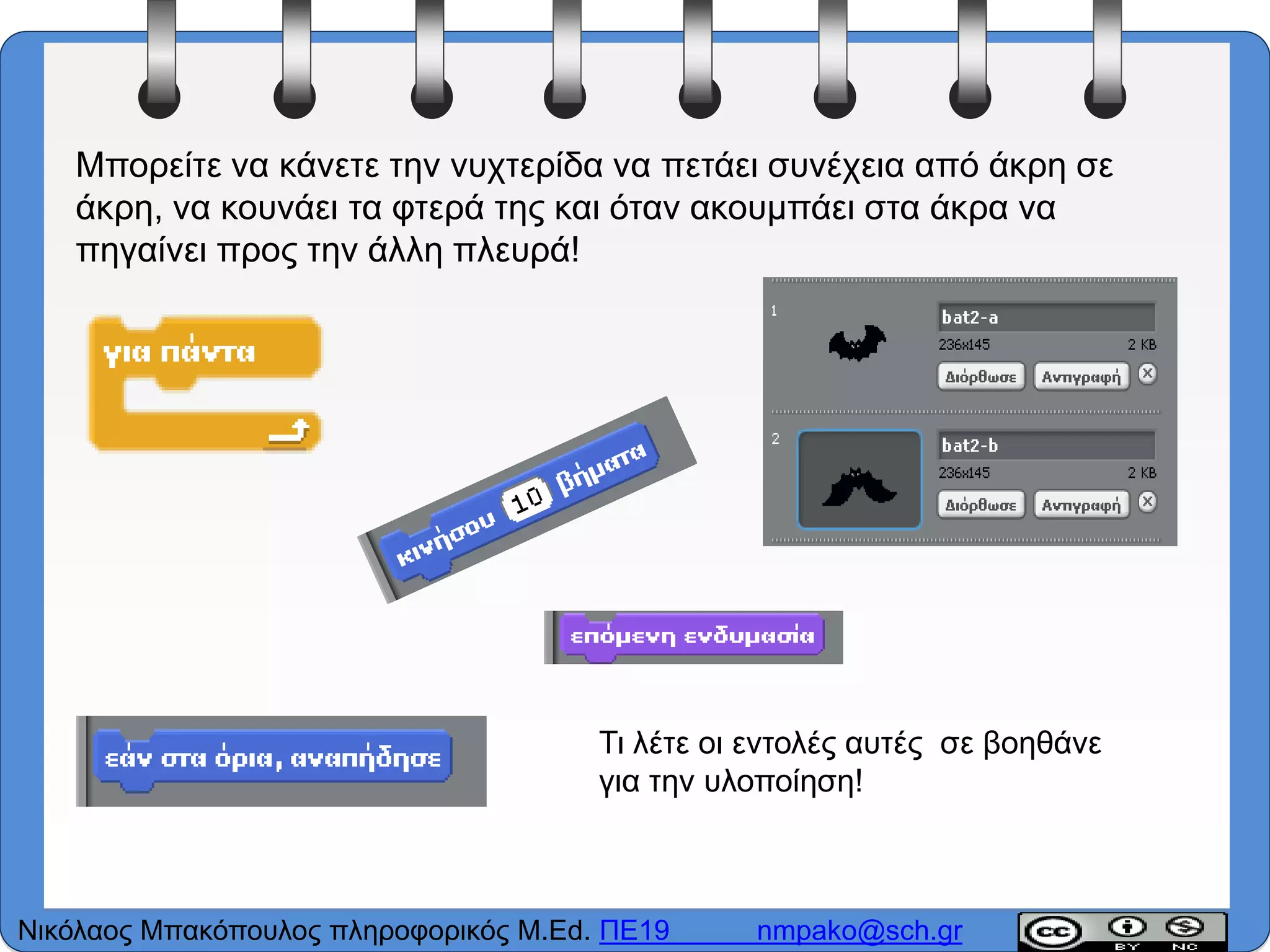
Task: Click the 'εάν στα όρια, αναπήδησε' block
Action: click(272, 760)
